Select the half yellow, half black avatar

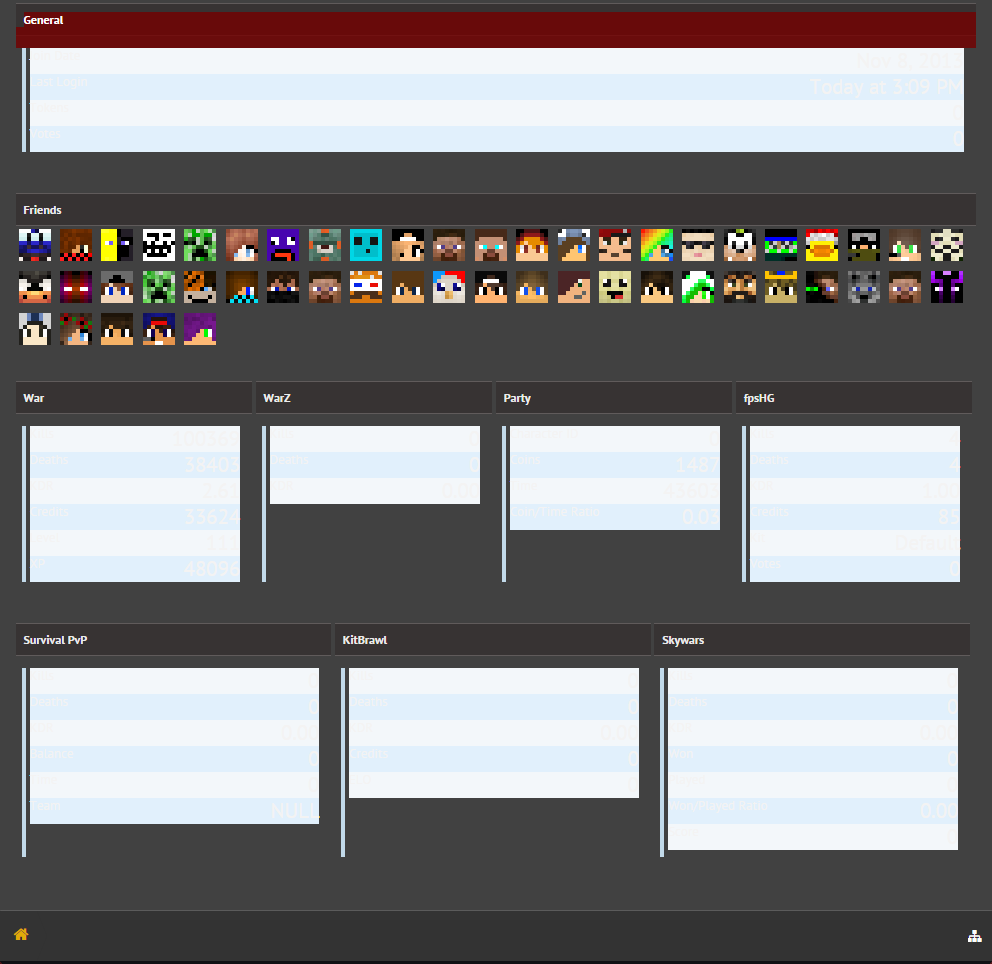click(117, 244)
